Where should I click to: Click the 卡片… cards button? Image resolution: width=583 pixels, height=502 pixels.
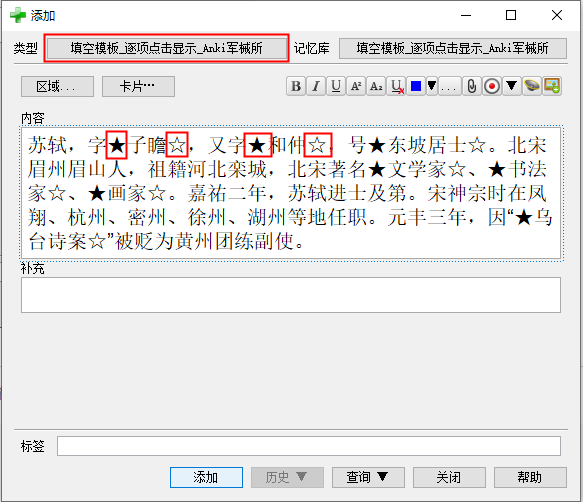coord(138,87)
